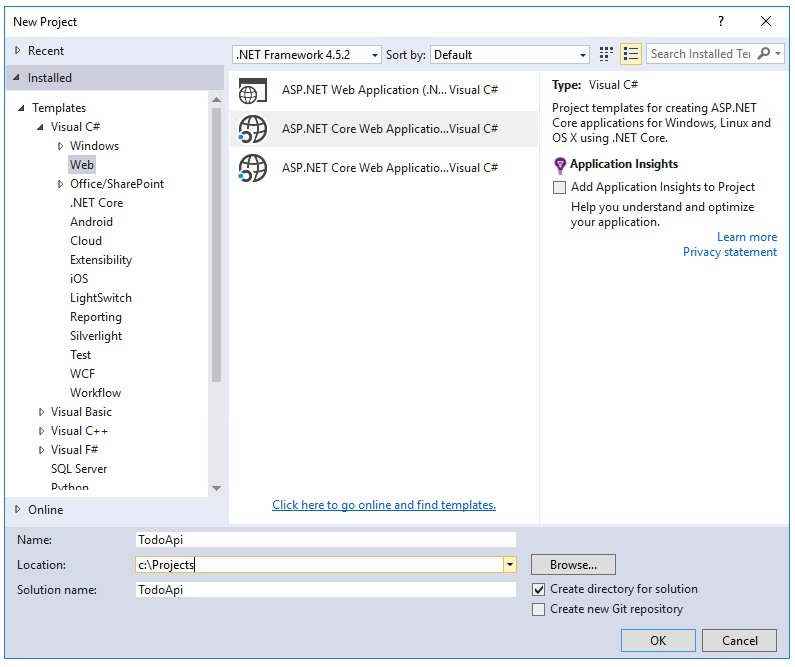Viewport: 795px width, 667px height.
Task: Select the iOS category
Action: click(x=79, y=279)
